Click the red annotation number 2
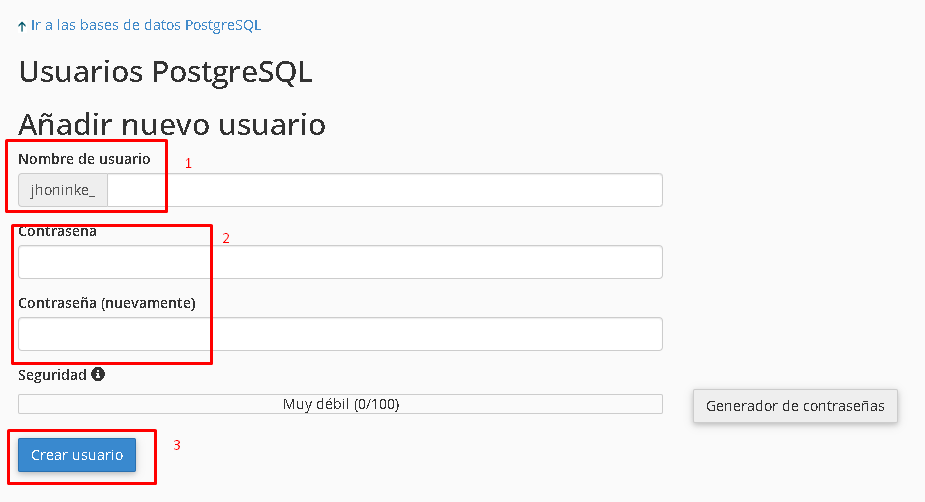Screen dimensions: 925x502 (x=225, y=238)
